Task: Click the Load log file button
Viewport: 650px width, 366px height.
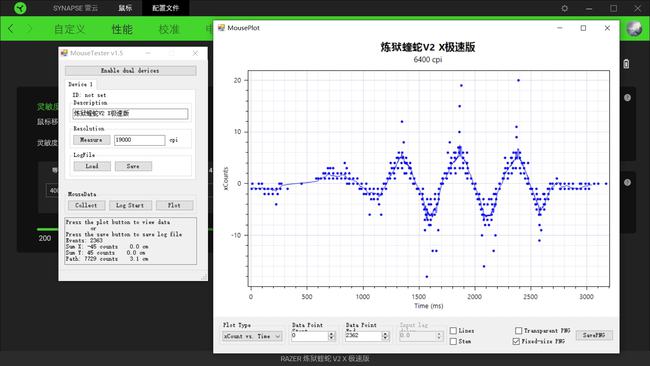Action: point(92,166)
